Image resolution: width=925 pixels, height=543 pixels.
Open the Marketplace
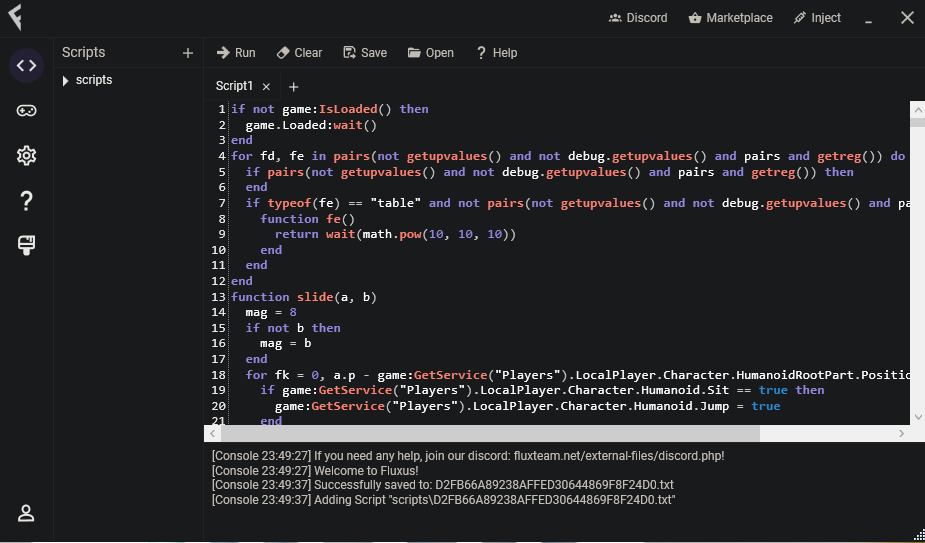730,18
